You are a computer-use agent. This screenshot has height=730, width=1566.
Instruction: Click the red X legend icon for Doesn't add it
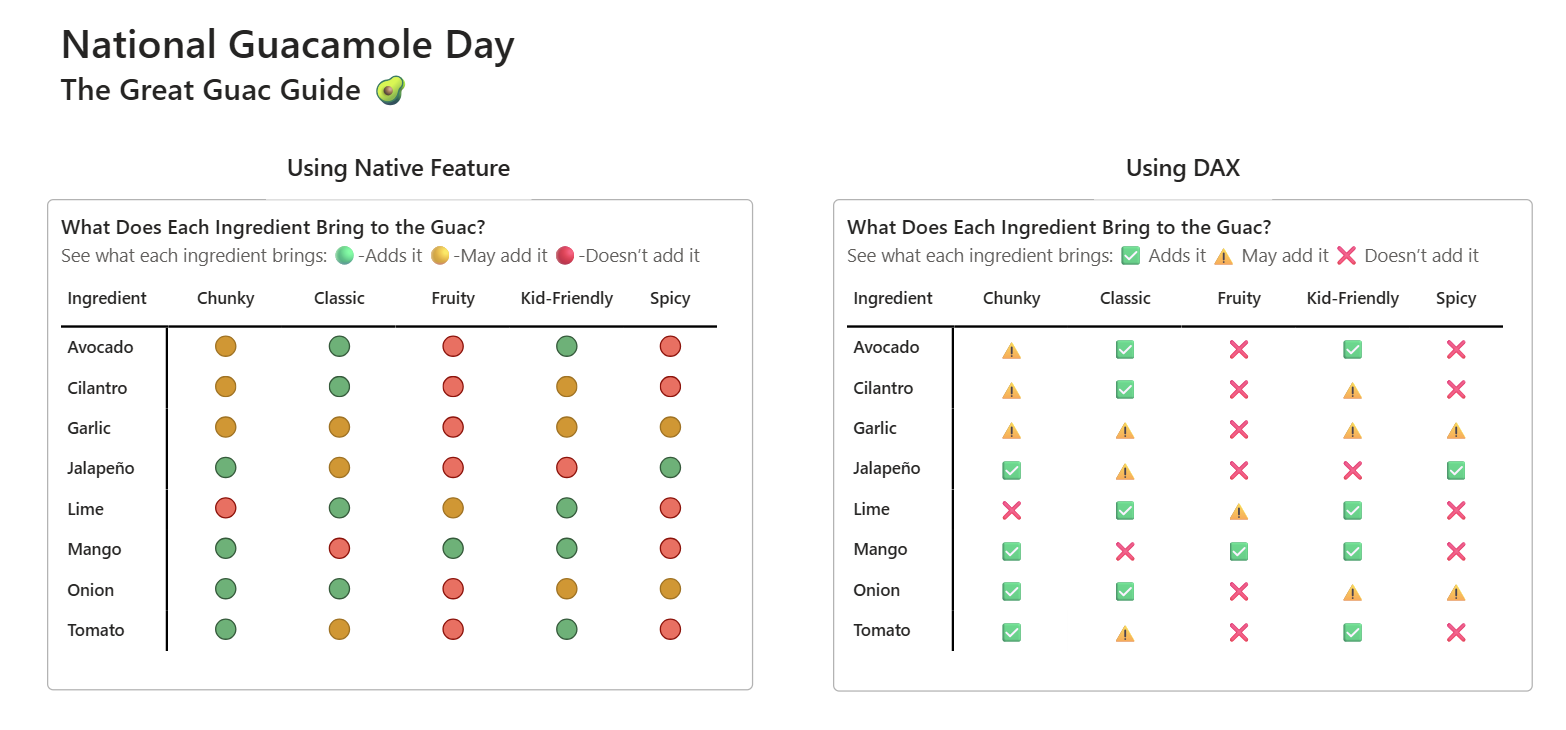[x=1346, y=256]
